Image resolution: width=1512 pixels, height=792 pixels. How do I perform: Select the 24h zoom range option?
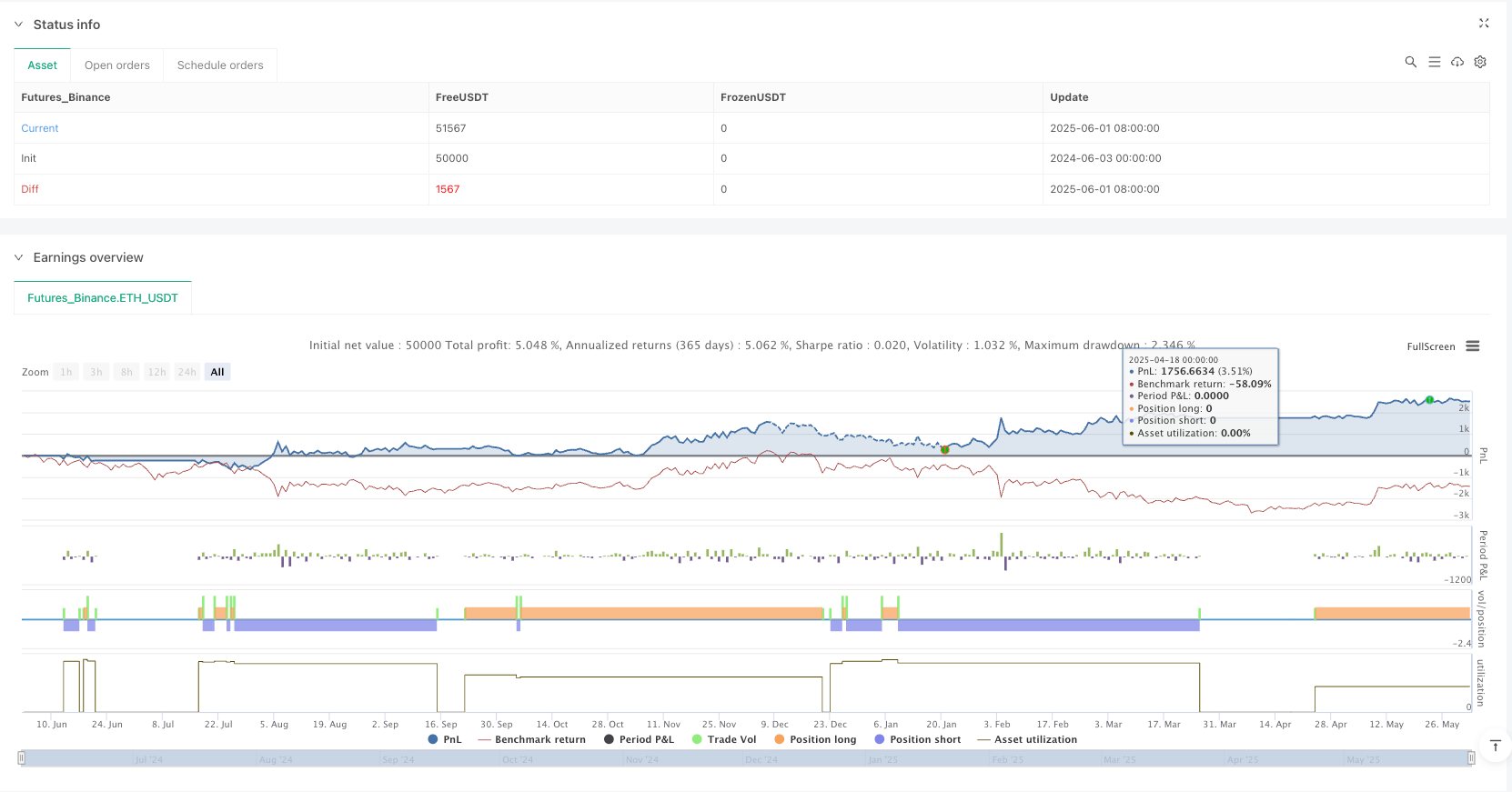click(x=186, y=372)
